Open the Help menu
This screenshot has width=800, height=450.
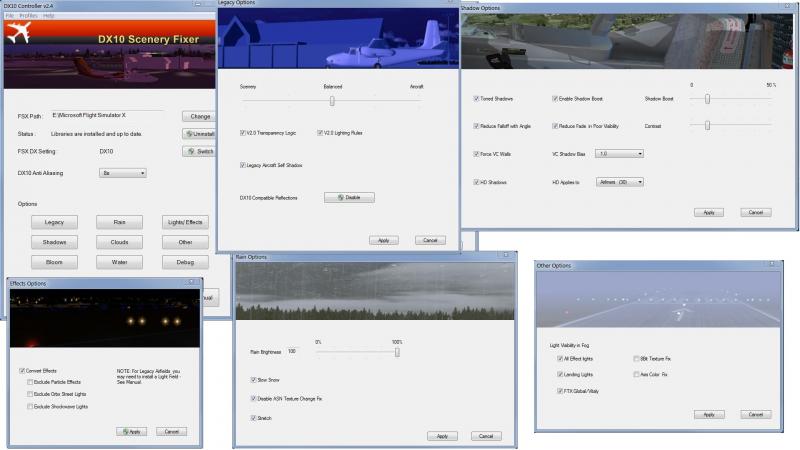(48, 16)
